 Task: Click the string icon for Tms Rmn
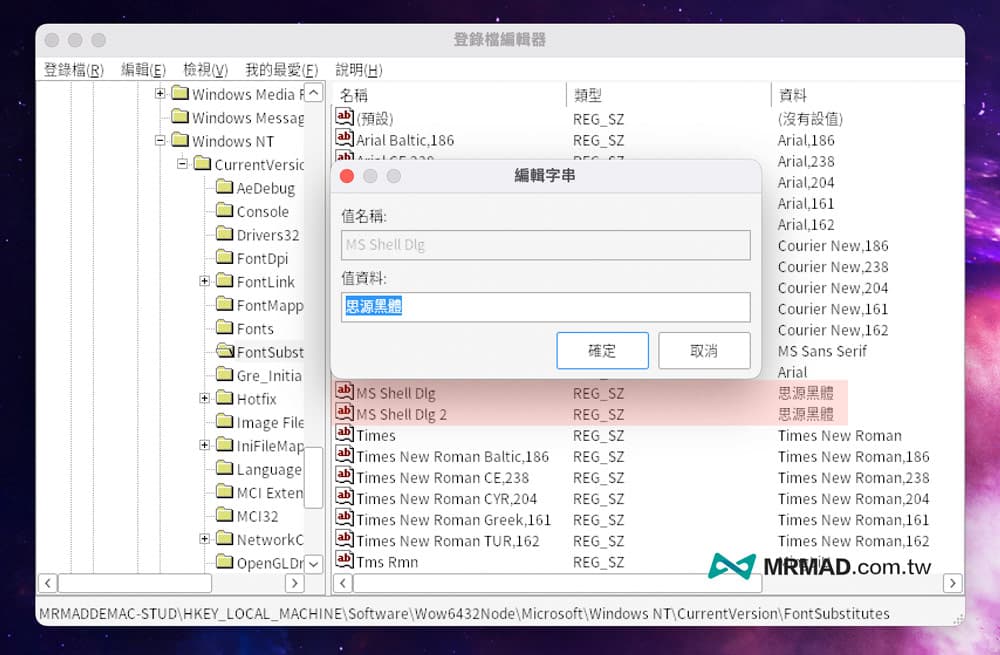pyautogui.click(x=344, y=562)
